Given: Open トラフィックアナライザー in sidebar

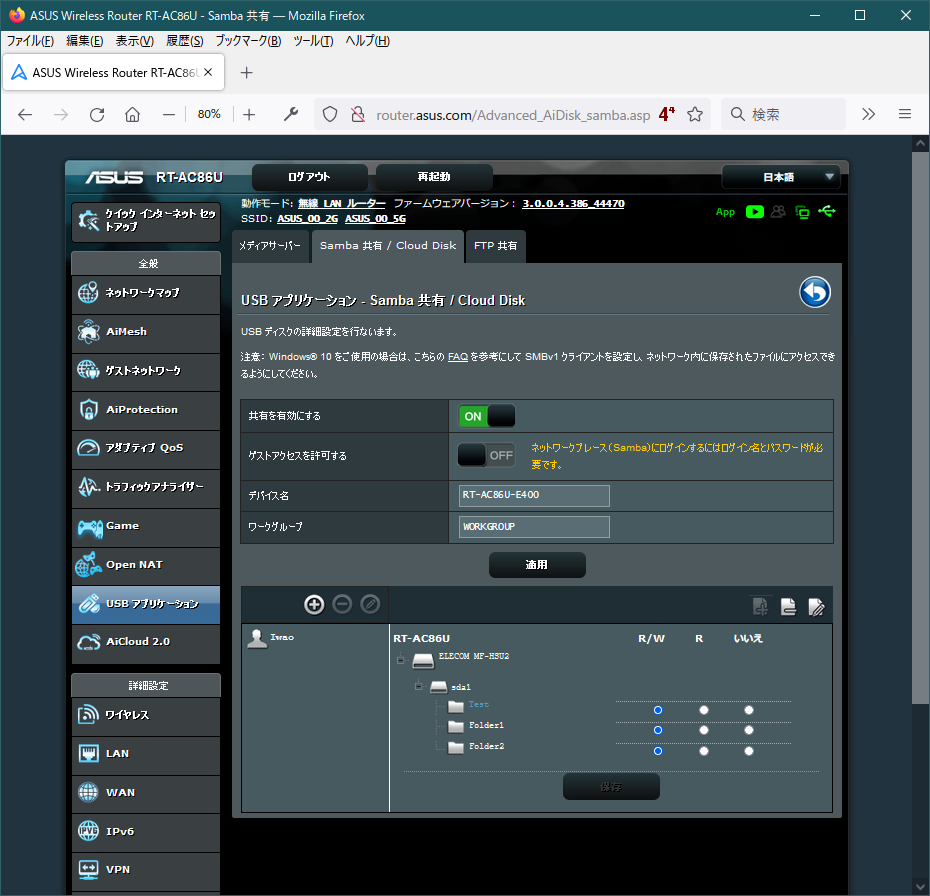Looking at the screenshot, I should click(x=146, y=487).
